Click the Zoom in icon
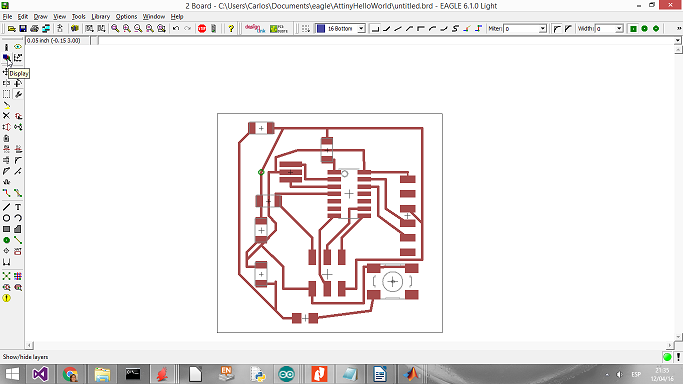The width and height of the screenshot is (683, 384). tap(126, 29)
